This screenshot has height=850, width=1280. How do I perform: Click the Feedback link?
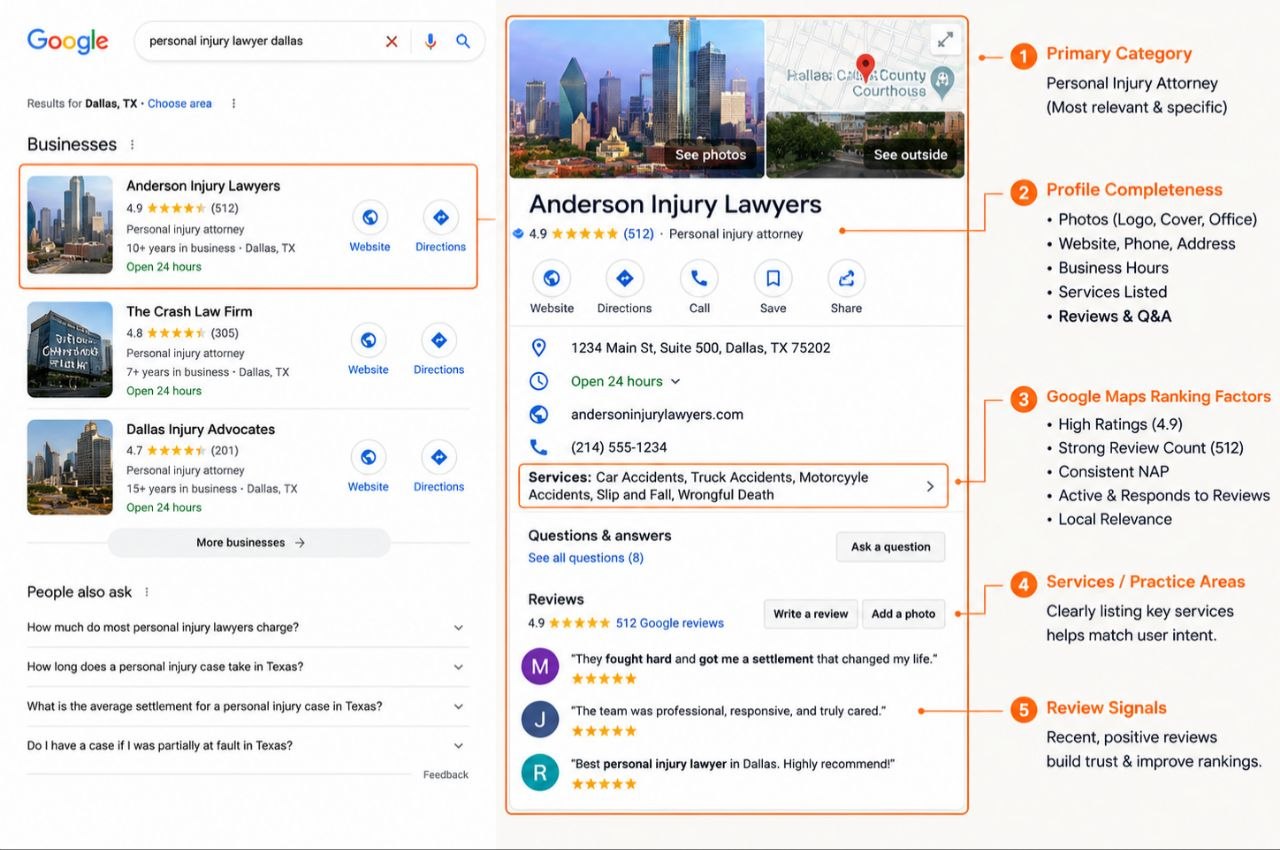pos(446,775)
